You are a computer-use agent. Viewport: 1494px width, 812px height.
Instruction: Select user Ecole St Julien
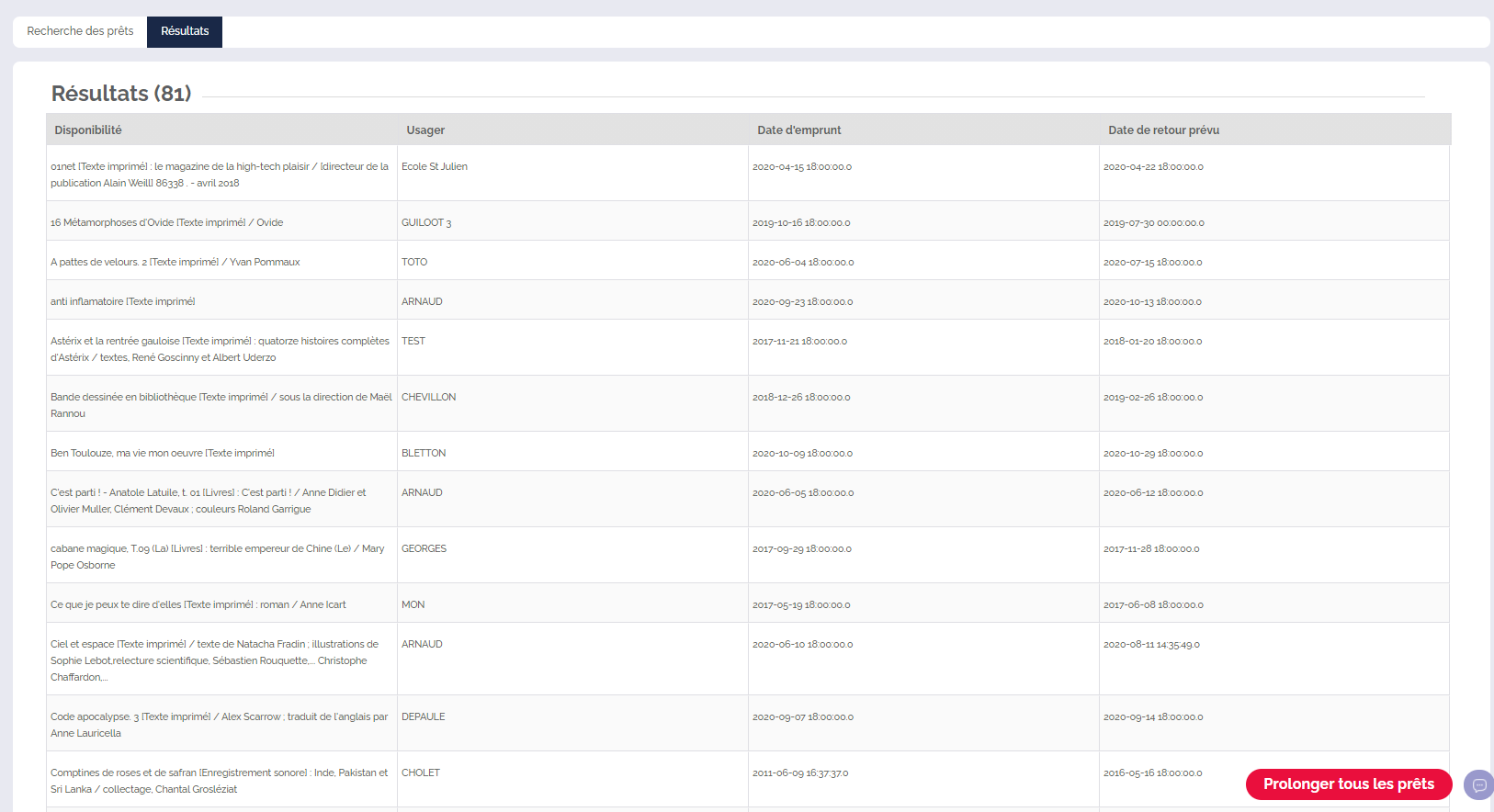tap(435, 166)
